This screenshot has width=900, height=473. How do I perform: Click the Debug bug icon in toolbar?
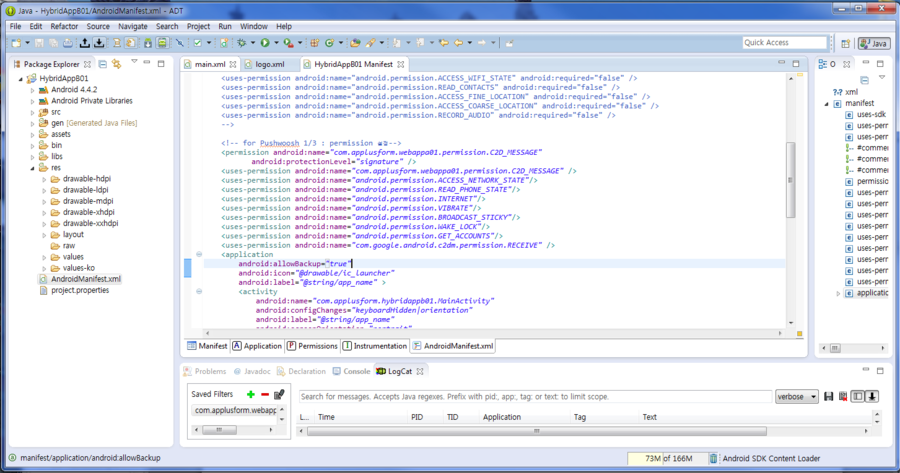point(242,43)
